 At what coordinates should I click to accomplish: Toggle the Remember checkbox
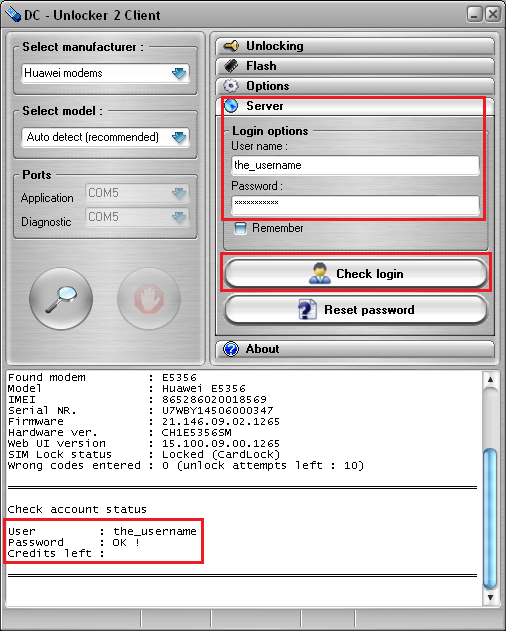(240, 228)
